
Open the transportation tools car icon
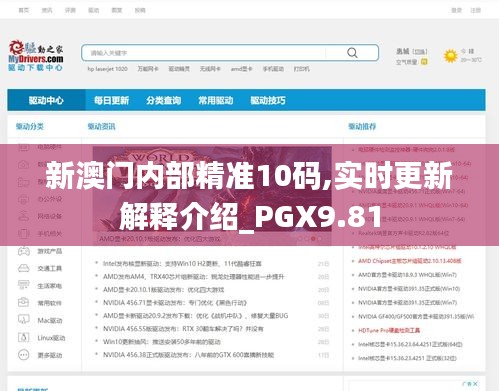[23, 268]
